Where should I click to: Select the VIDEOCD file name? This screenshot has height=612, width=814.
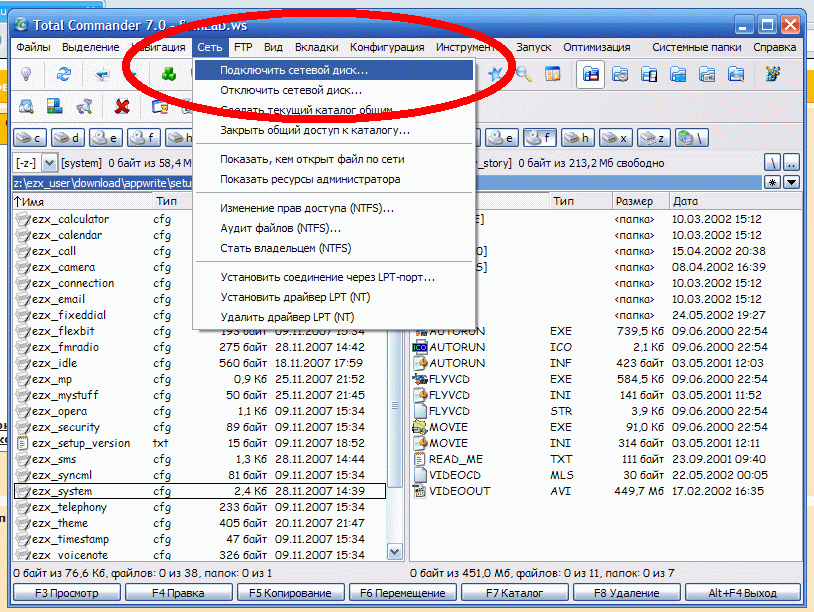pyautogui.click(x=455, y=475)
